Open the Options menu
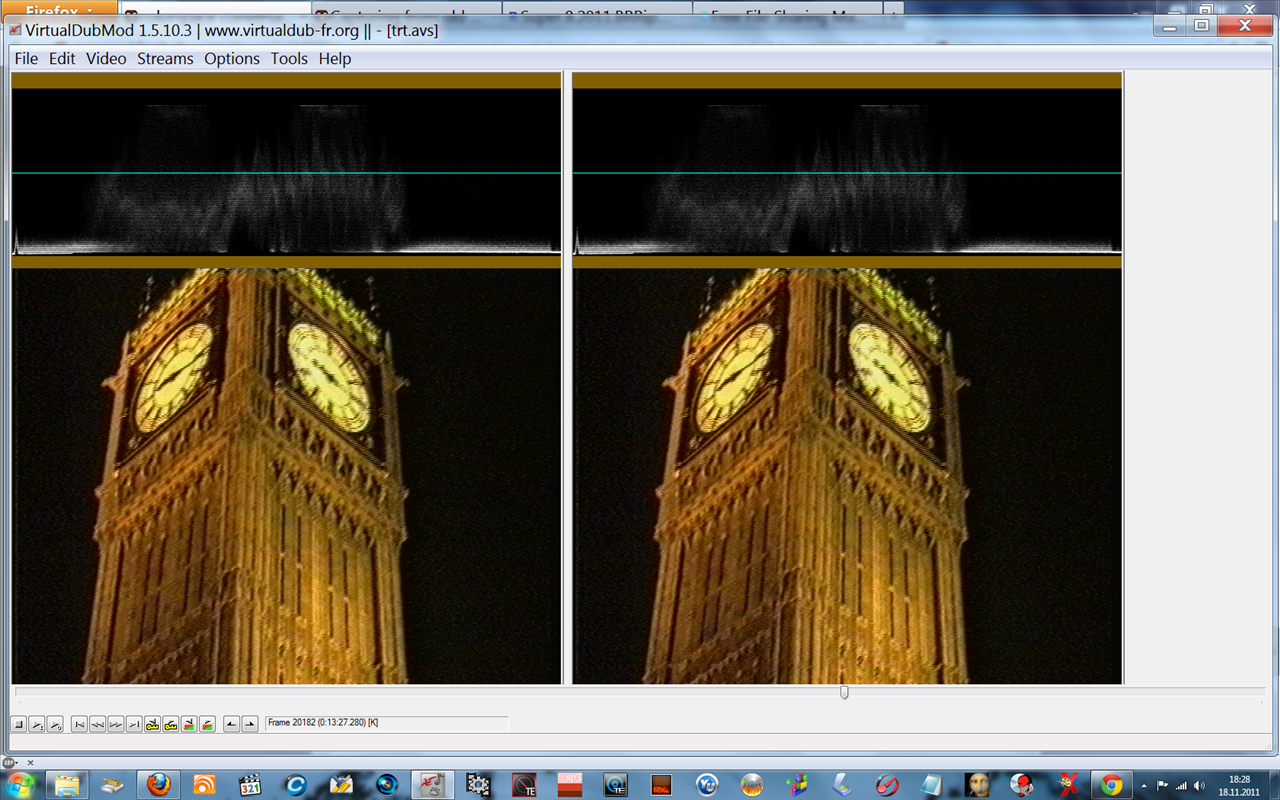The height and width of the screenshot is (800, 1280). pyautogui.click(x=232, y=59)
